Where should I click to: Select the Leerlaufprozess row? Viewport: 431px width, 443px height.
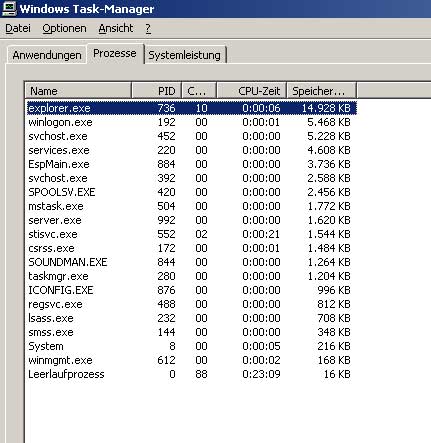(192, 374)
